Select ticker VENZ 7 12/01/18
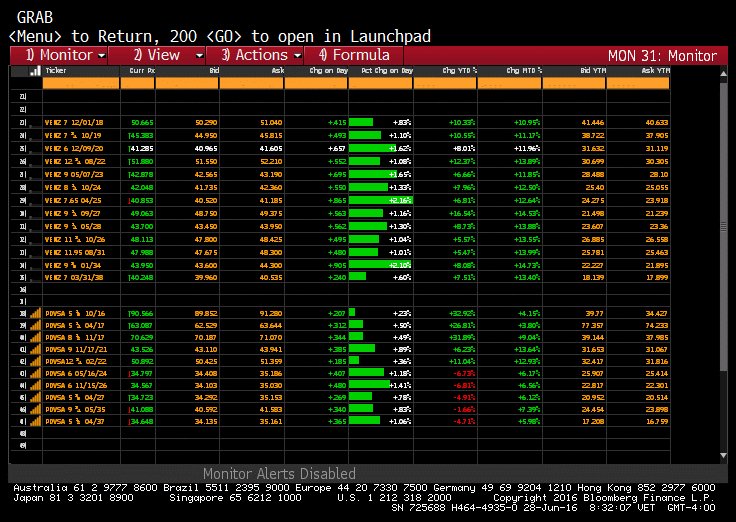Screen dimensions: 736x522 click(x=74, y=123)
